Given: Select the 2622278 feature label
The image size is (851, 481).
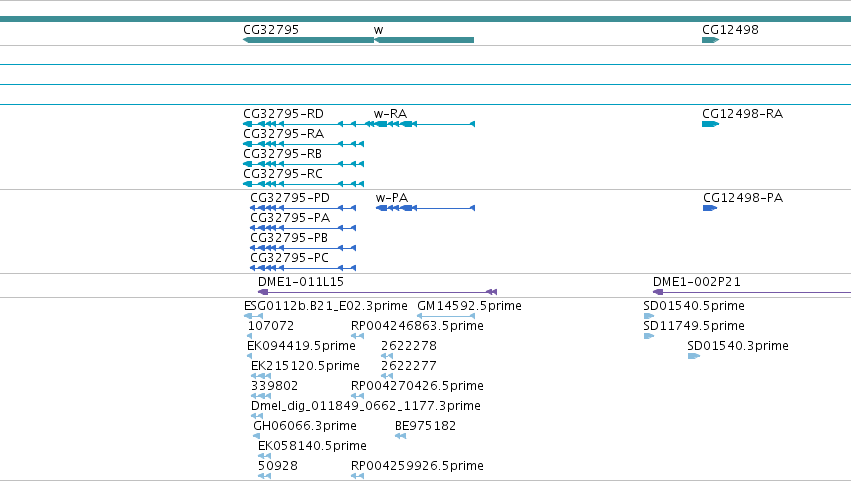Looking at the screenshot, I should click(409, 346).
